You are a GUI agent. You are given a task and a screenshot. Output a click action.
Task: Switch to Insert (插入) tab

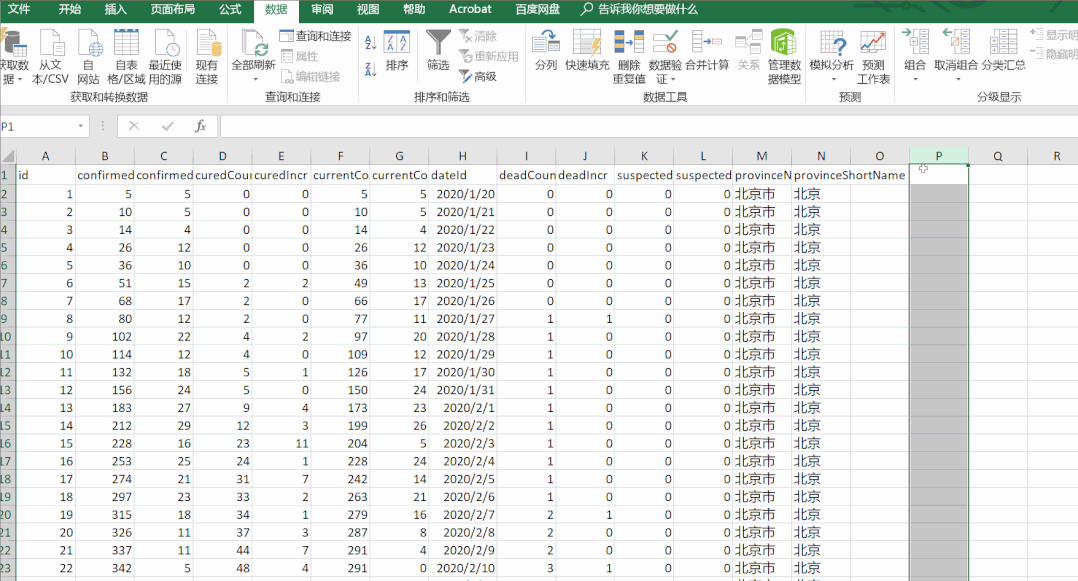click(x=116, y=10)
